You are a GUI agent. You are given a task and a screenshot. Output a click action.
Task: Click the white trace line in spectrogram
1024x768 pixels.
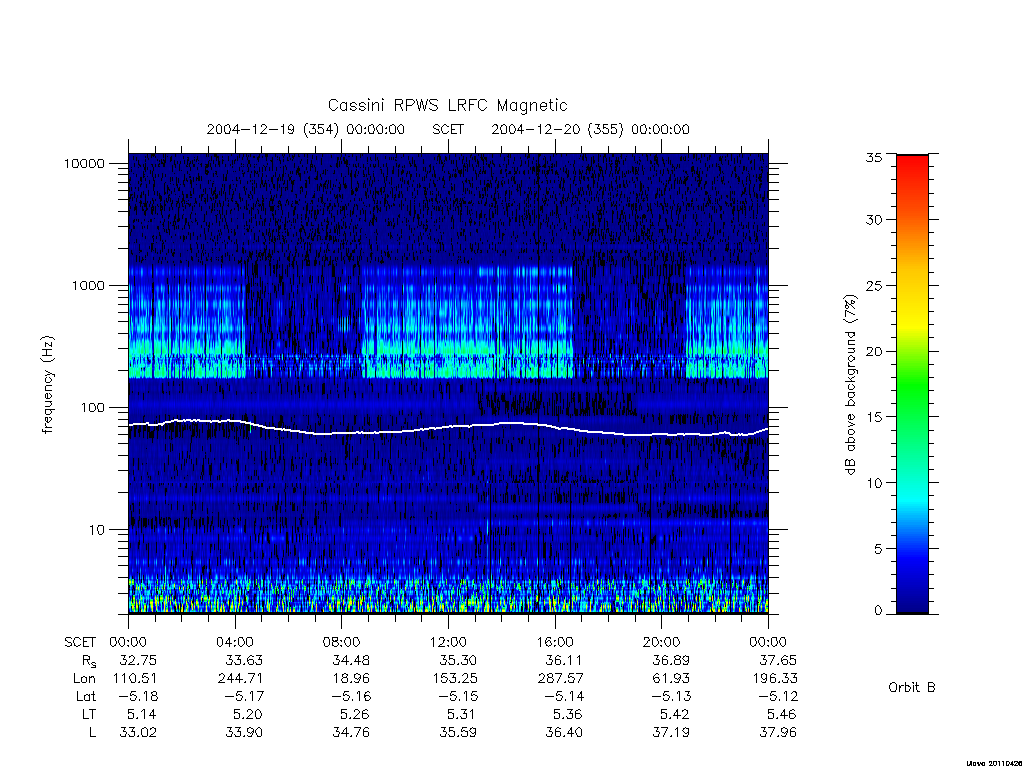[448, 427]
